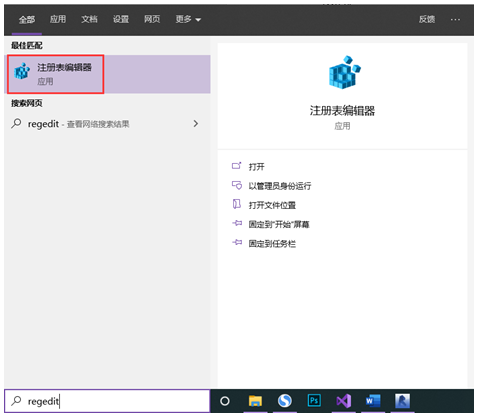Switch to the 网页 tab
The height and width of the screenshot is (419, 478).
click(x=152, y=19)
